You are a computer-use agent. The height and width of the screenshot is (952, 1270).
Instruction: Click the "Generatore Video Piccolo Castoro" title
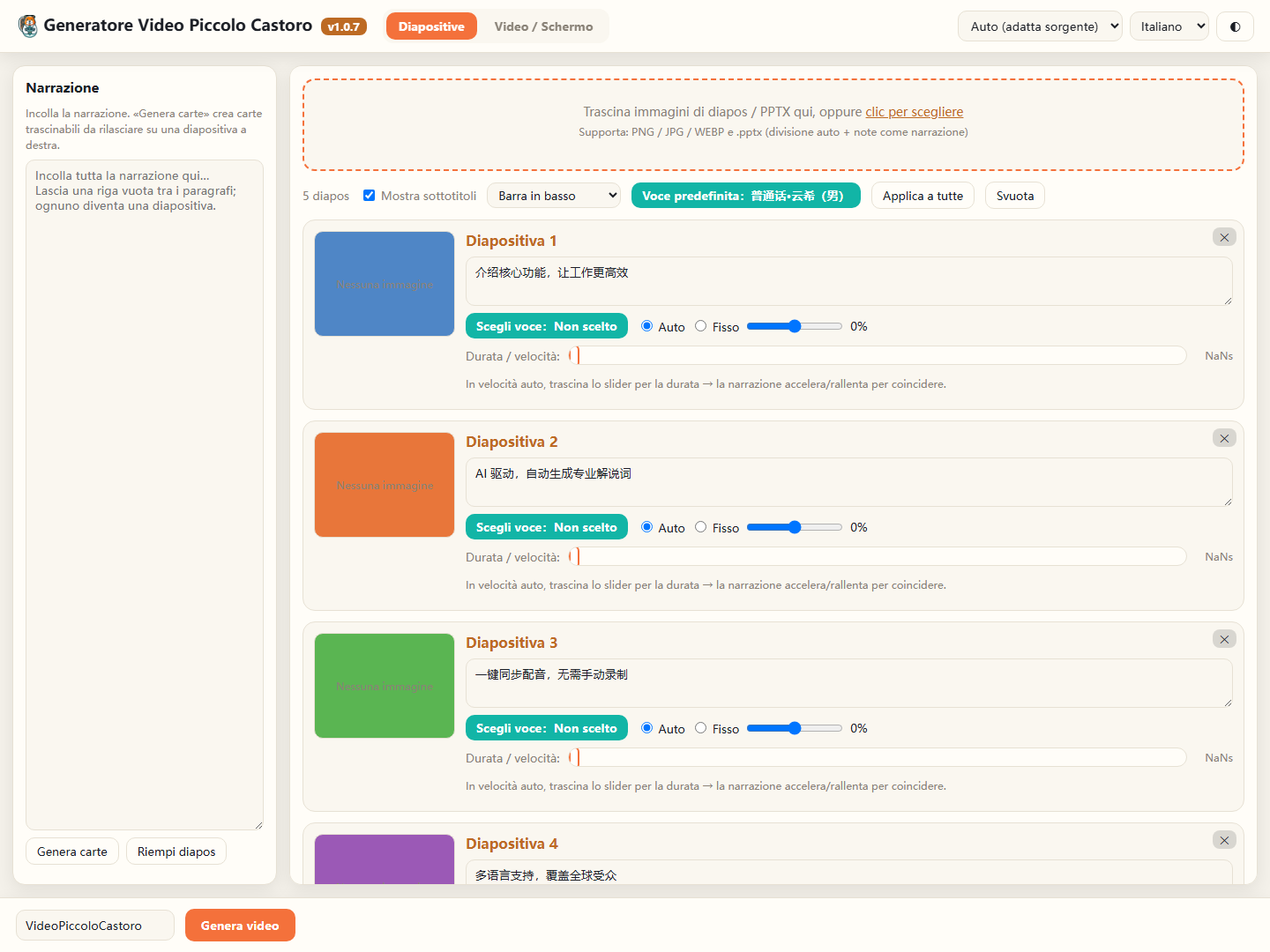[178, 26]
